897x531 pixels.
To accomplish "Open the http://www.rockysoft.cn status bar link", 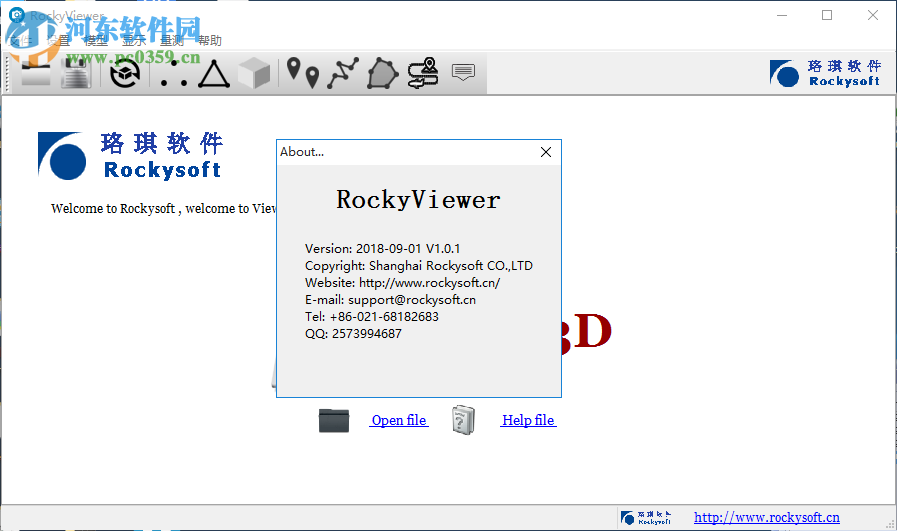I will [767, 518].
